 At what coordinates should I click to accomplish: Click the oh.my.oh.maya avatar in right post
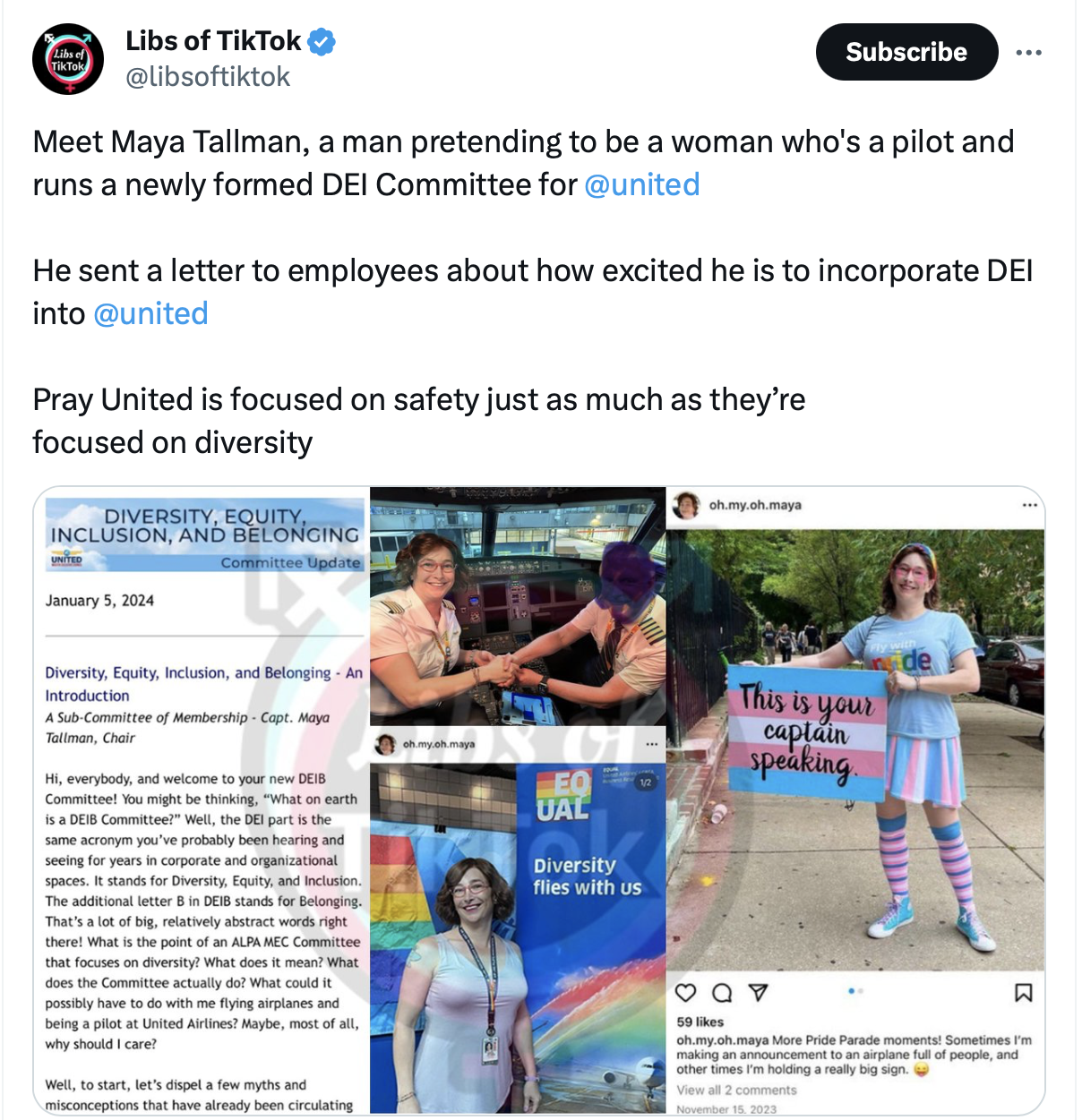tap(687, 505)
